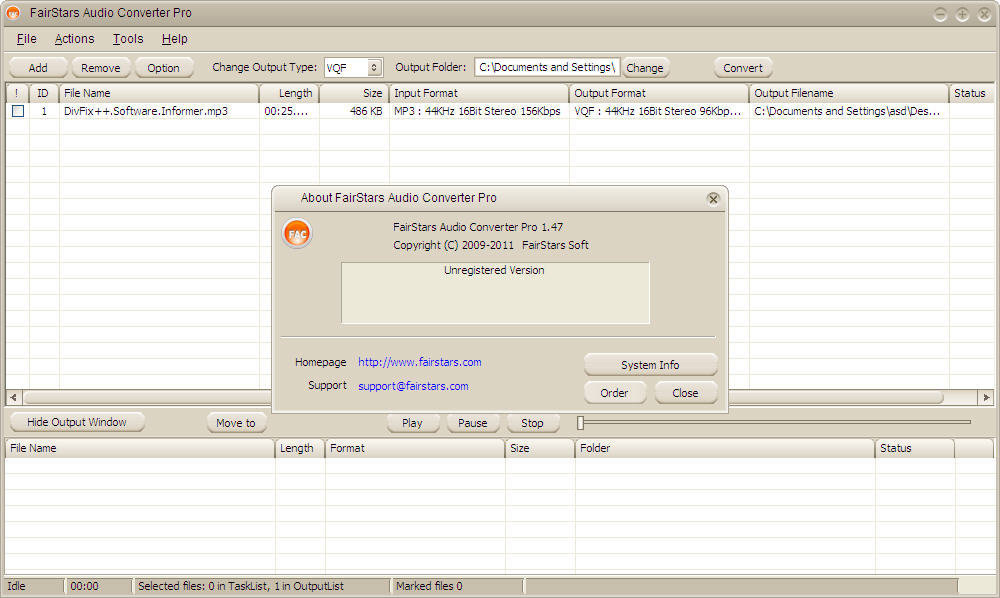Click the Stop button
This screenshot has height=598, width=1000.
pyautogui.click(x=533, y=423)
